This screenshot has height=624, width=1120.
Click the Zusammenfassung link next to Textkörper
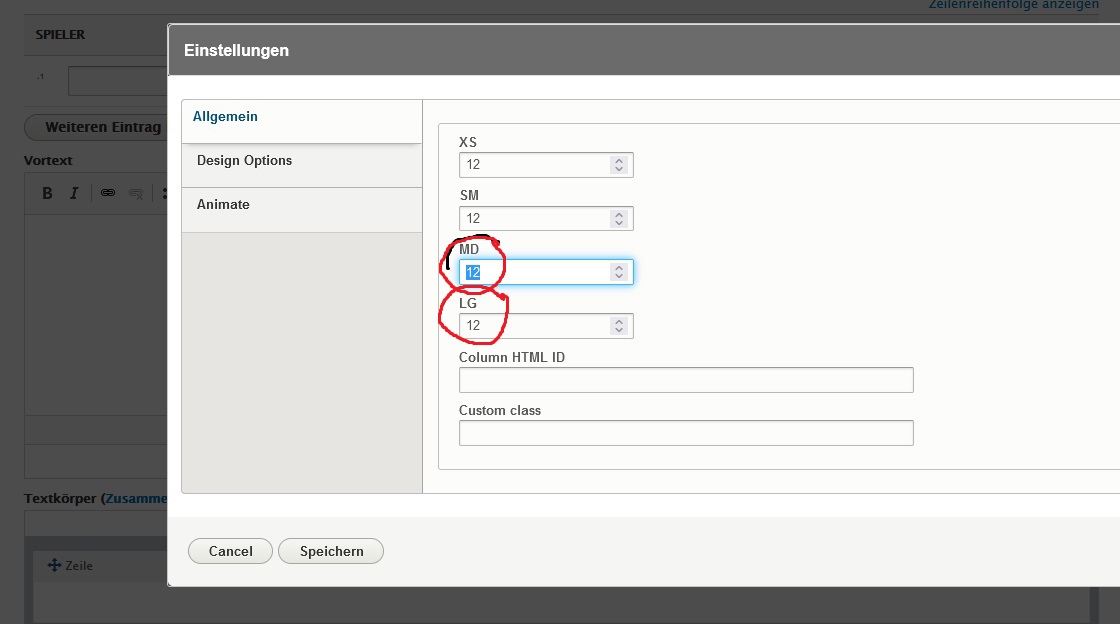click(x=136, y=498)
